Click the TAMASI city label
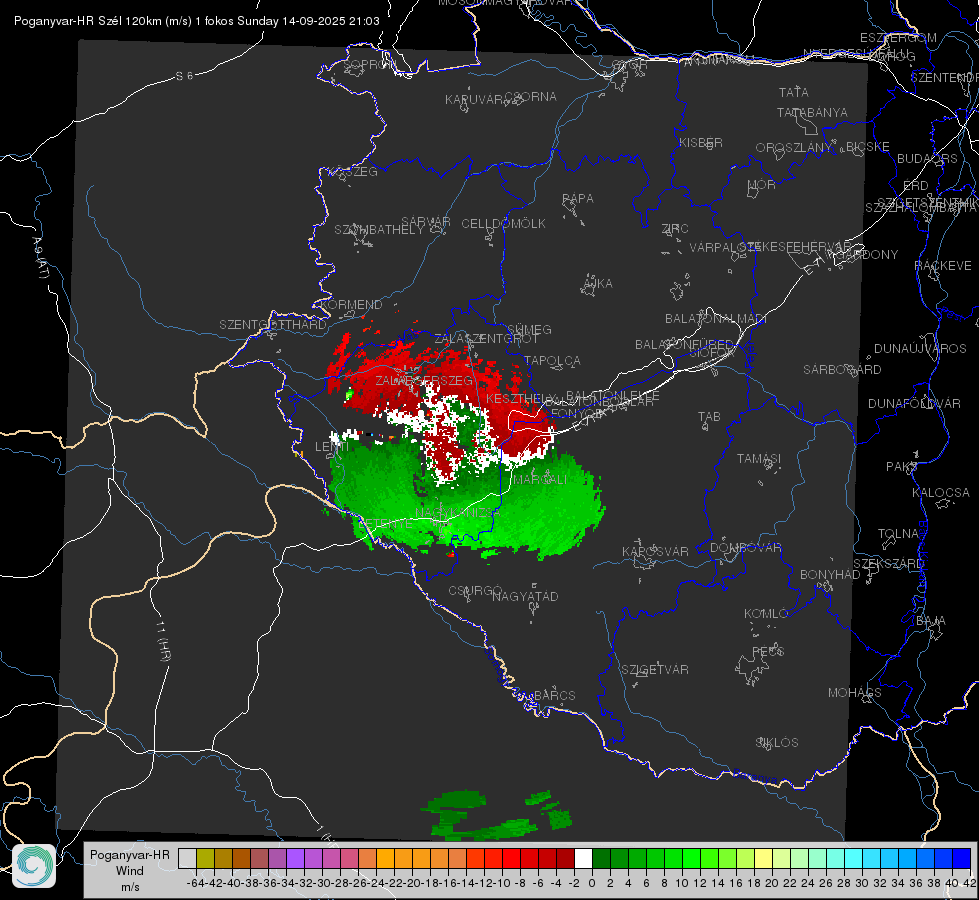 click(x=759, y=458)
